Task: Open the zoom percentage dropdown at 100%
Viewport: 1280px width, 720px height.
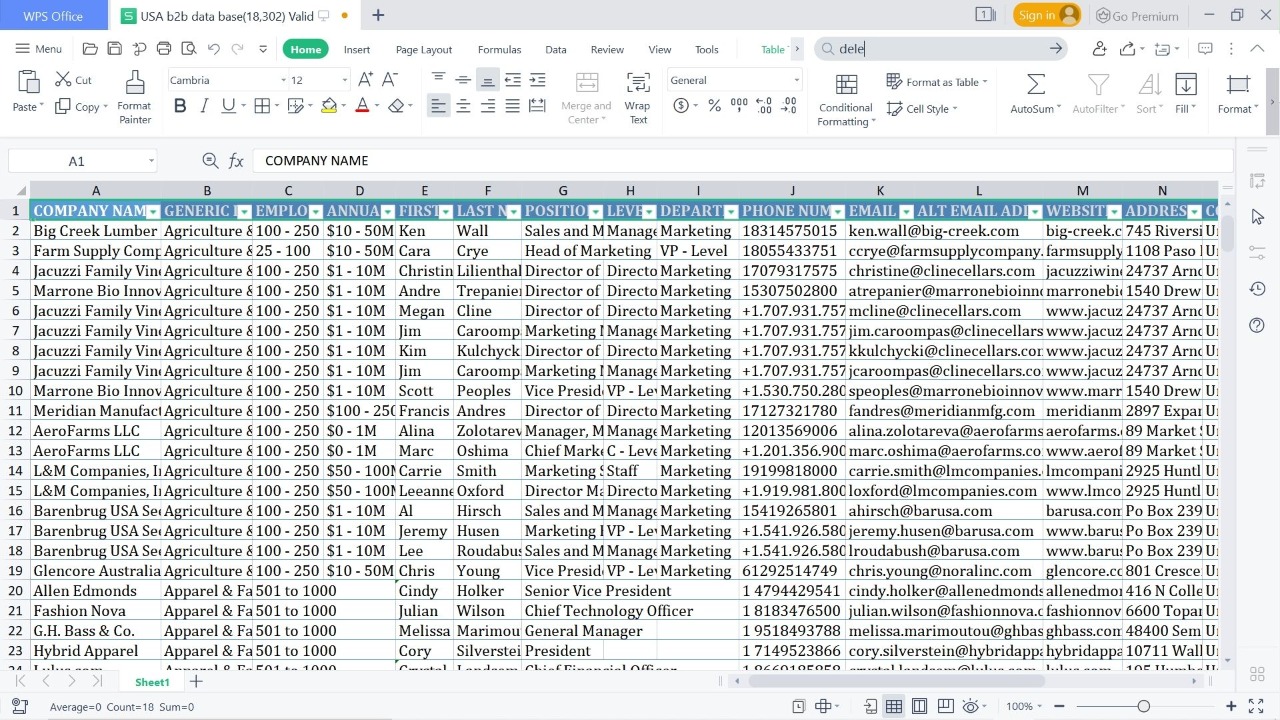Action: tap(1041, 706)
